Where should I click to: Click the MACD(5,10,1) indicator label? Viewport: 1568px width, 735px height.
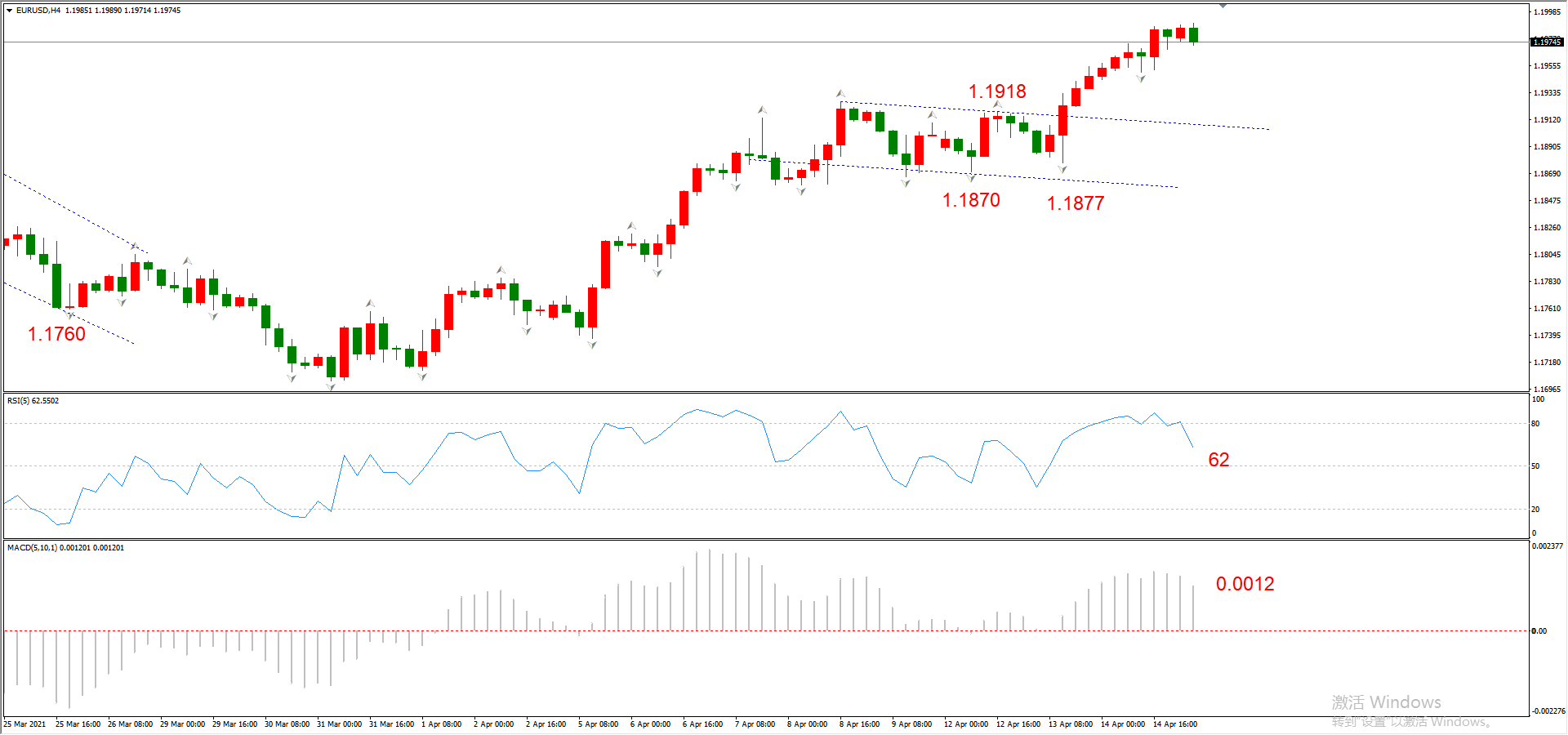65,548
